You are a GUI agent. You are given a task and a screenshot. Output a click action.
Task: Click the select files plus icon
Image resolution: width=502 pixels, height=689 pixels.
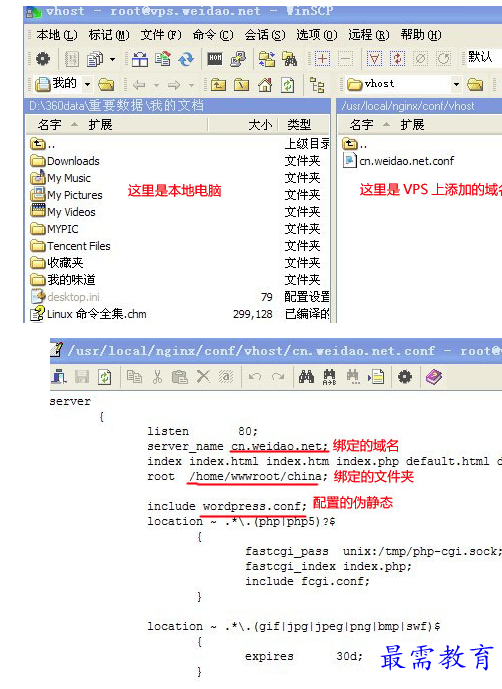tap(322, 58)
